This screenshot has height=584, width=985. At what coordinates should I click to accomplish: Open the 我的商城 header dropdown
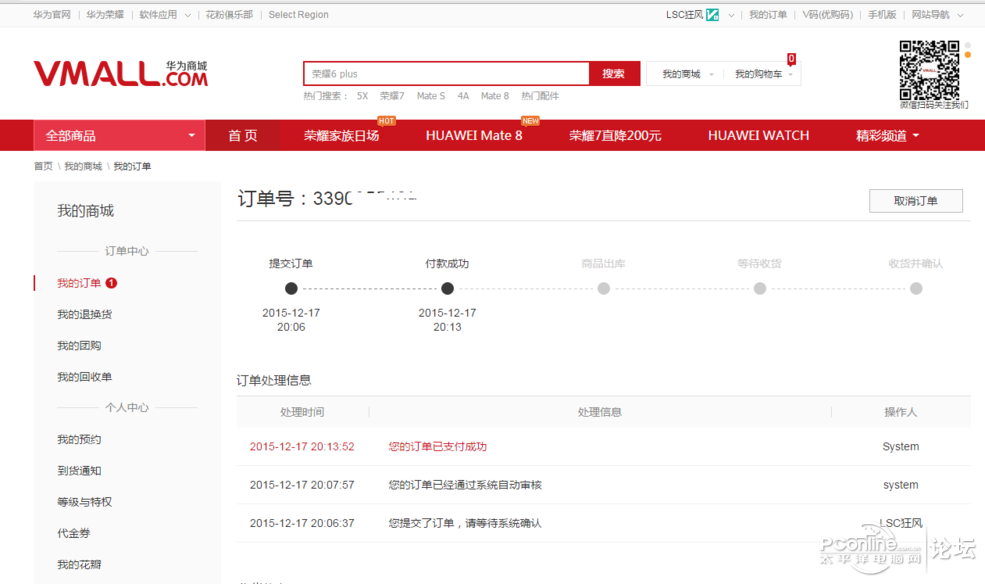pos(687,74)
